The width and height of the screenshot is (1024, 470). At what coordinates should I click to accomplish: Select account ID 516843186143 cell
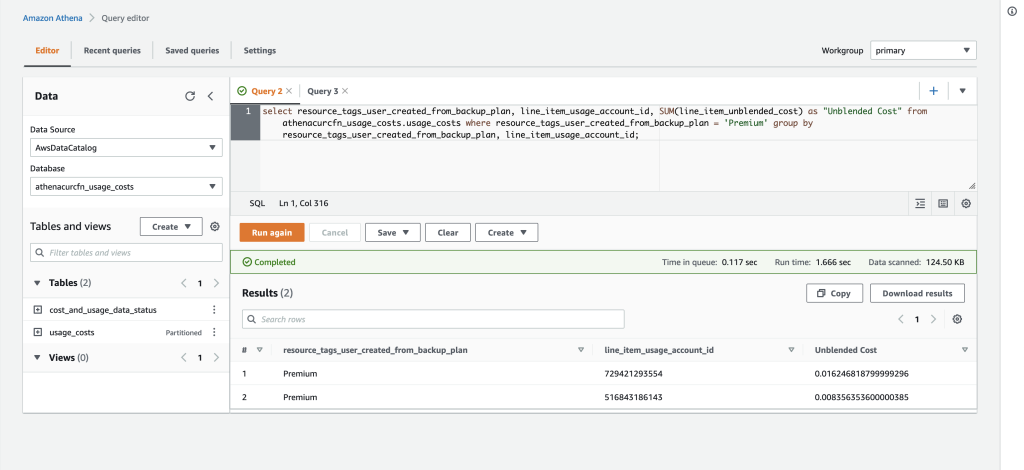click(x=633, y=397)
